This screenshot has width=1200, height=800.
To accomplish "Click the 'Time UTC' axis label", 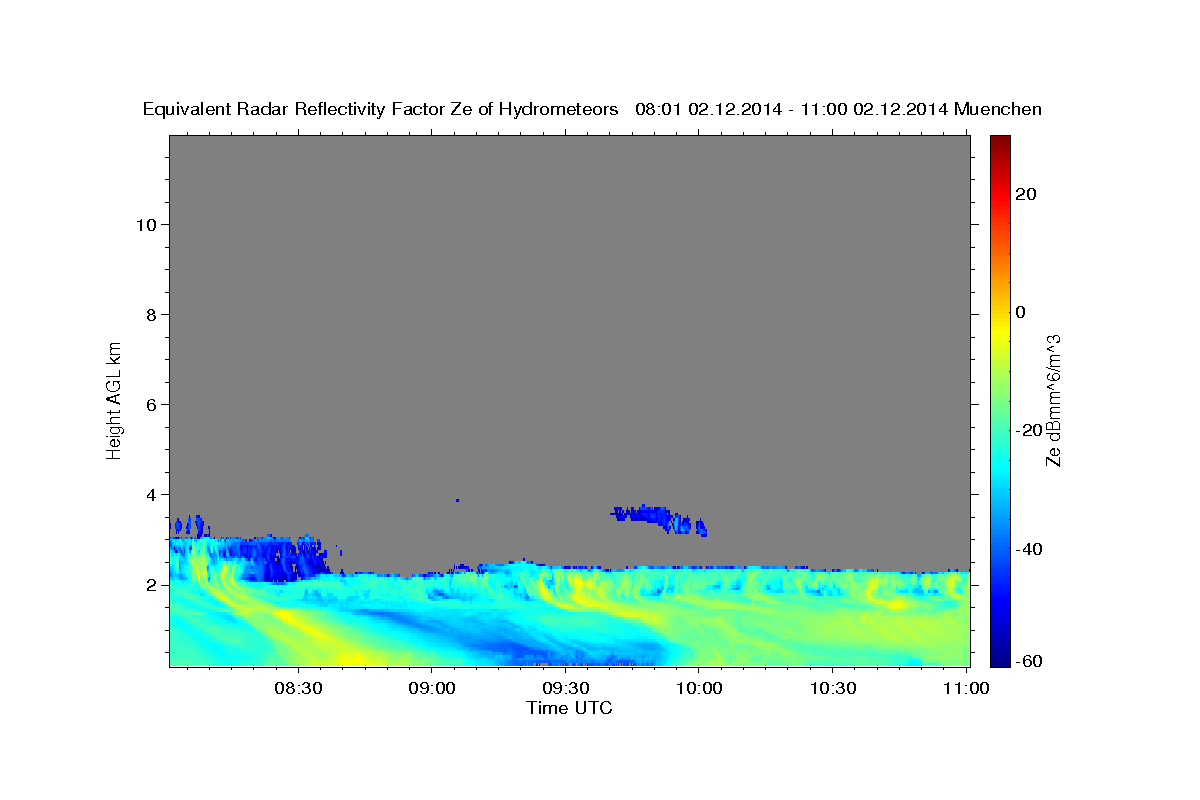I will coord(569,708).
